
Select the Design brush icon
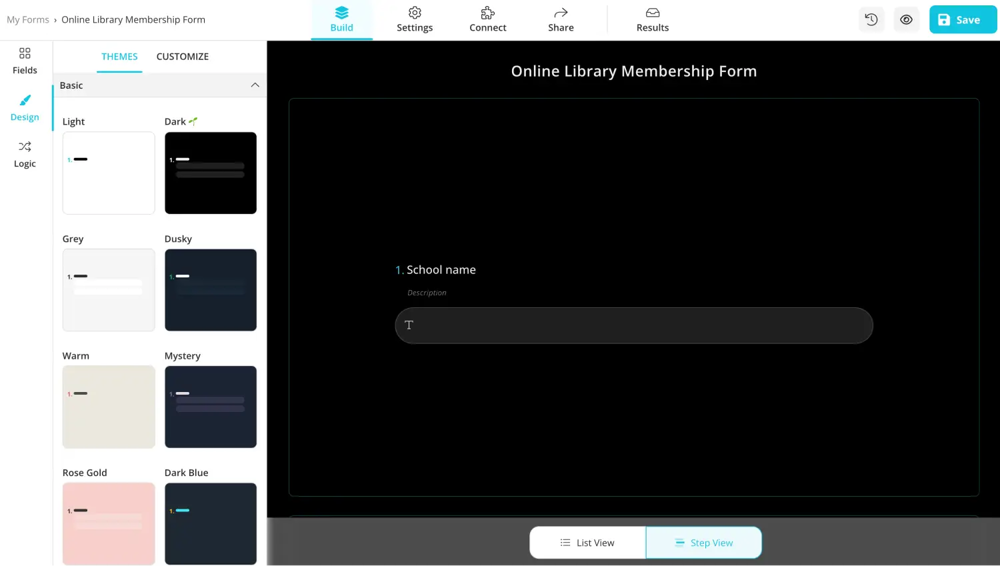[x=25, y=100]
